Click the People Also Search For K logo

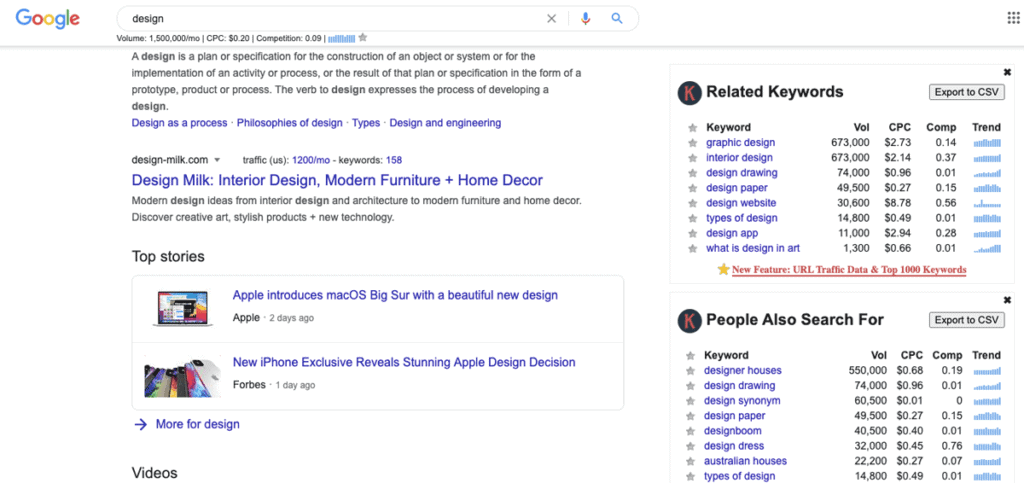pos(689,320)
